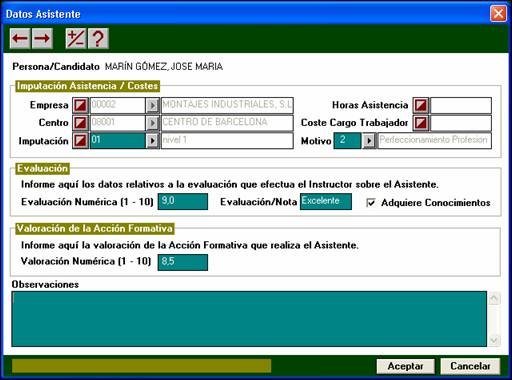Click the nivel 1 description field
The height and width of the screenshot is (380, 512).
pyautogui.click(x=227, y=141)
